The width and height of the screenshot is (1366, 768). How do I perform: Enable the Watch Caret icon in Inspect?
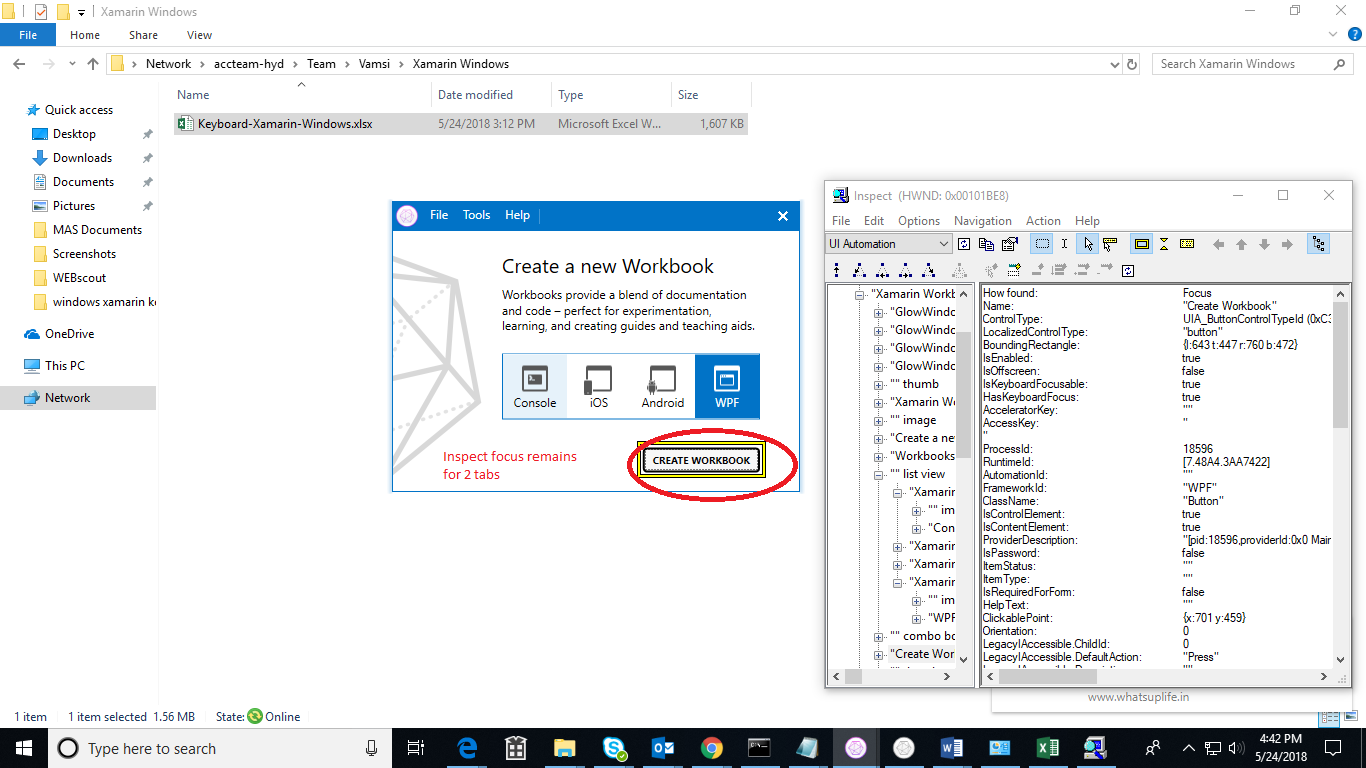click(x=1065, y=243)
